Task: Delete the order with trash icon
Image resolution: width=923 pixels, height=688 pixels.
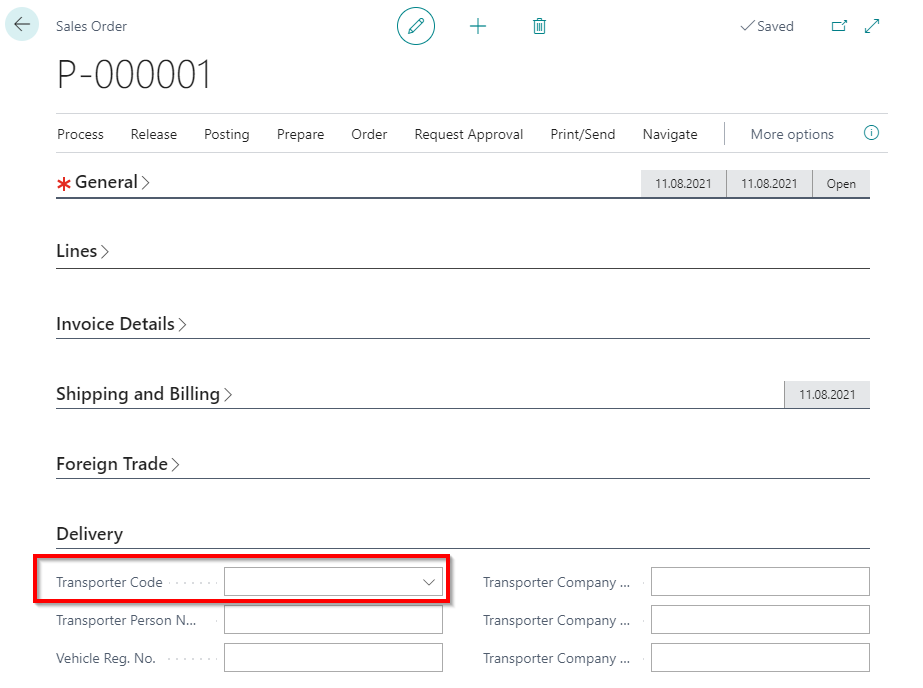Action: [539, 26]
